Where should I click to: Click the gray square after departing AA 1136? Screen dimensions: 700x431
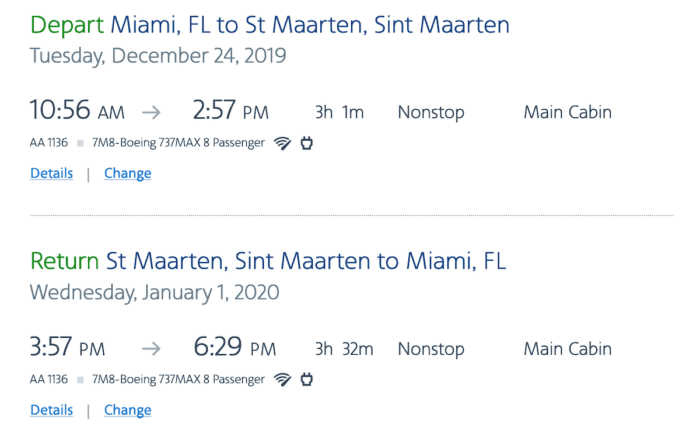tap(80, 143)
